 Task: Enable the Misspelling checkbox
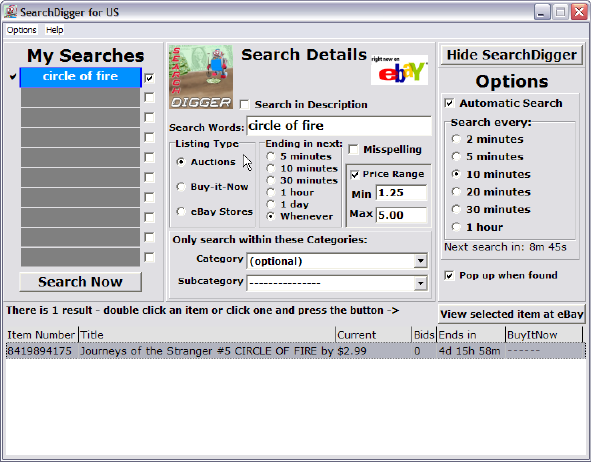click(x=353, y=150)
